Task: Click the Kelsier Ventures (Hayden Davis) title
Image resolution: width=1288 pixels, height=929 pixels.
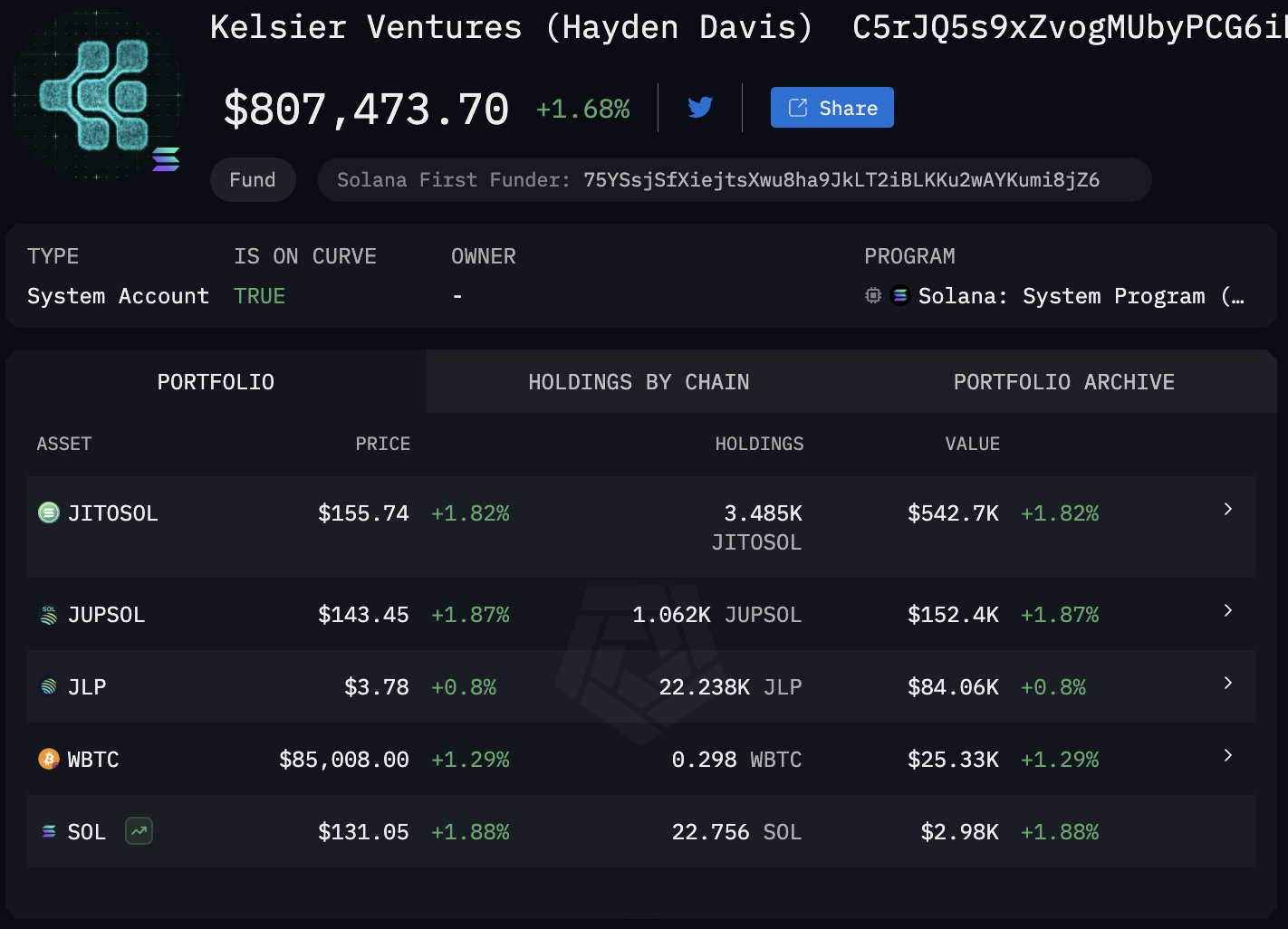Action: click(x=512, y=27)
